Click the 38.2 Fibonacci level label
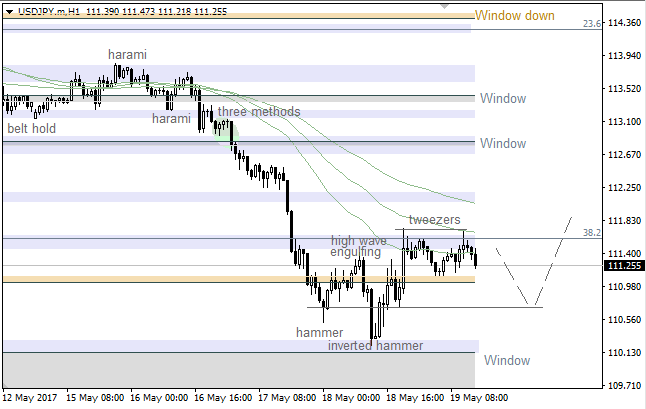The width and height of the screenshot is (646, 409). (x=591, y=232)
